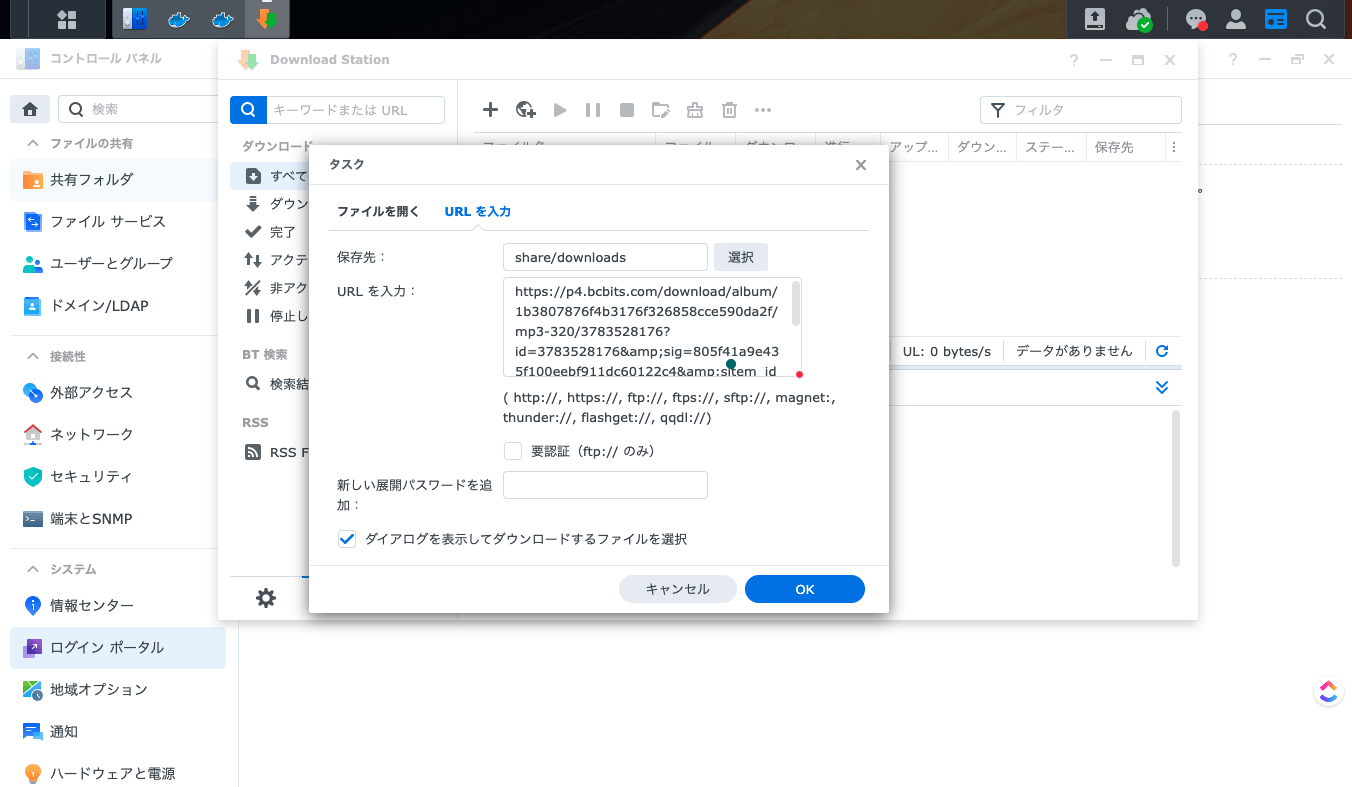Click the Stop download icon
The height and width of the screenshot is (787, 1352).
click(626, 110)
